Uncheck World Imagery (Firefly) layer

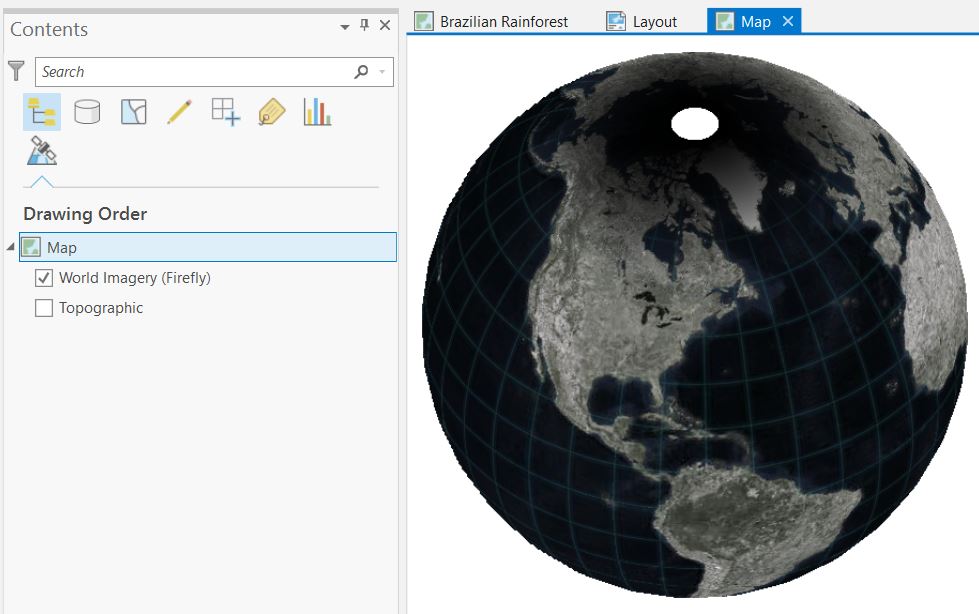pos(44,278)
